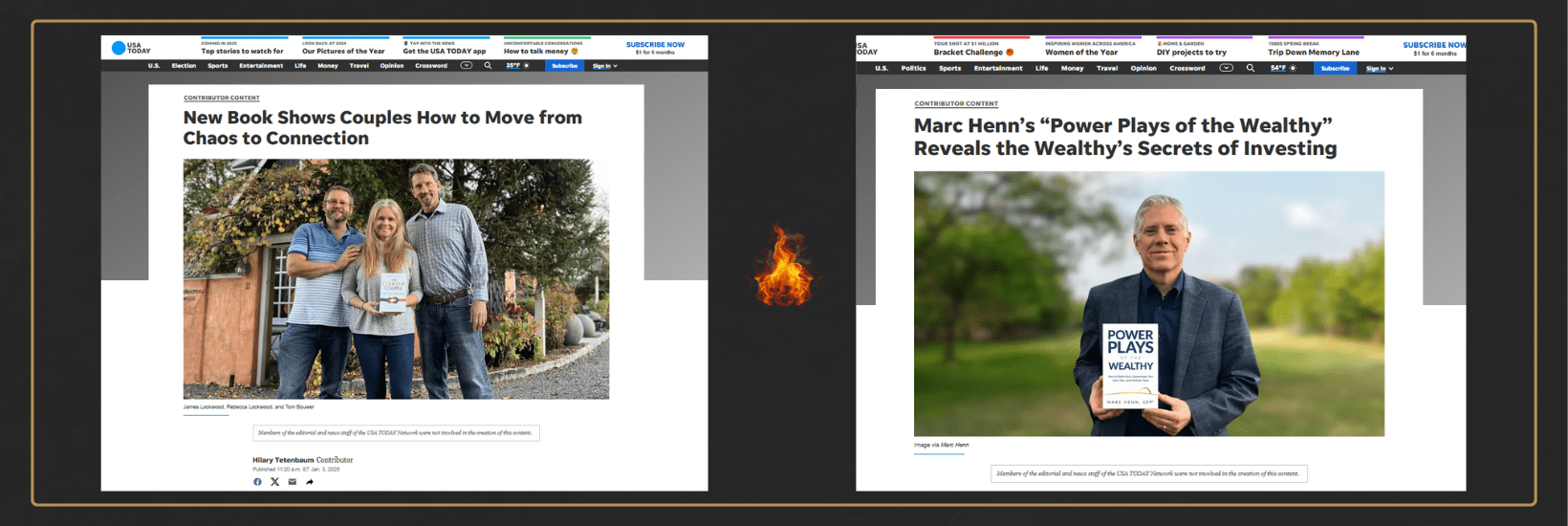
Task: Select Politics in right page navbar
Action: tap(913, 68)
